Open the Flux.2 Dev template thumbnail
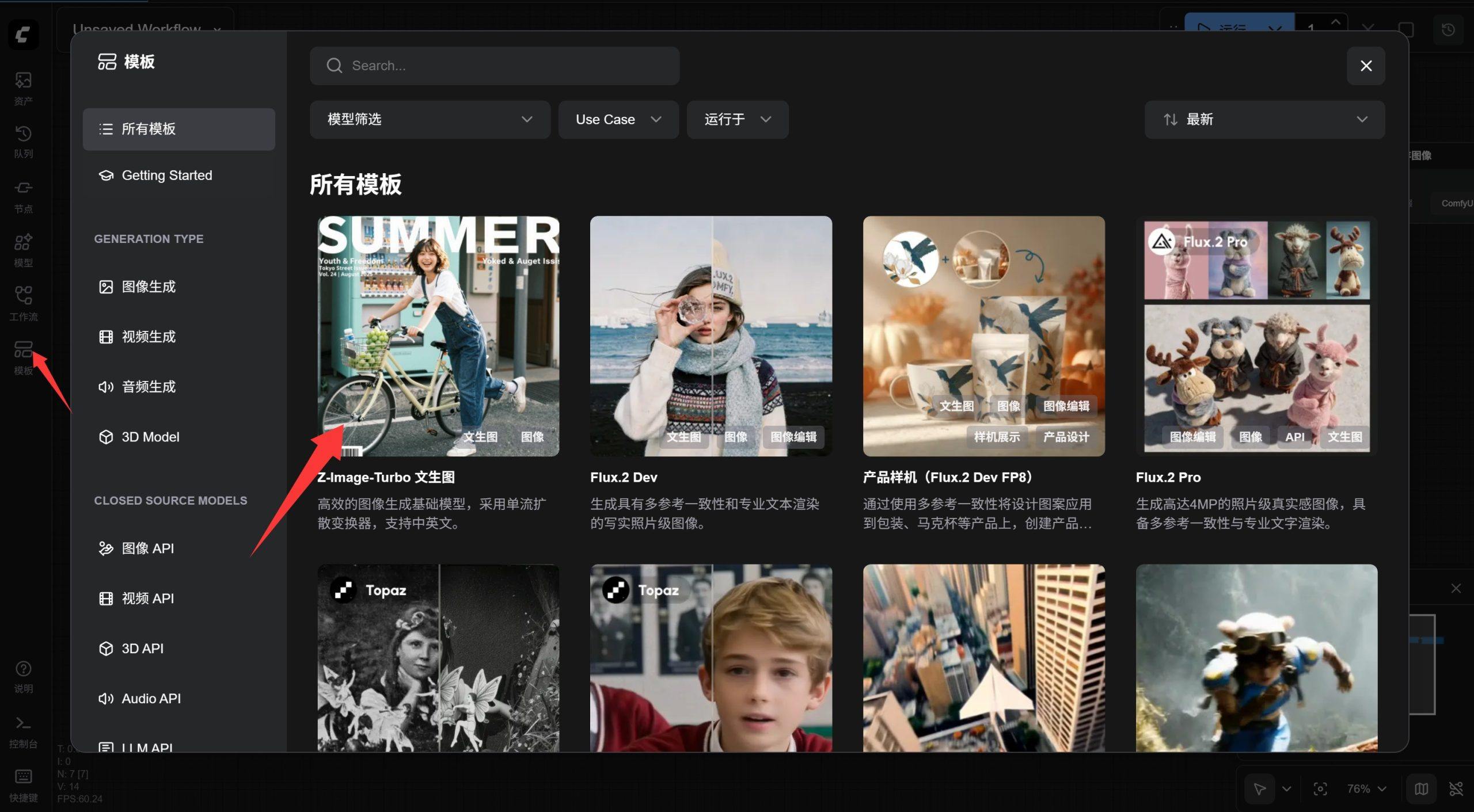The width and height of the screenshot is (1474, 812). (711, 336)
